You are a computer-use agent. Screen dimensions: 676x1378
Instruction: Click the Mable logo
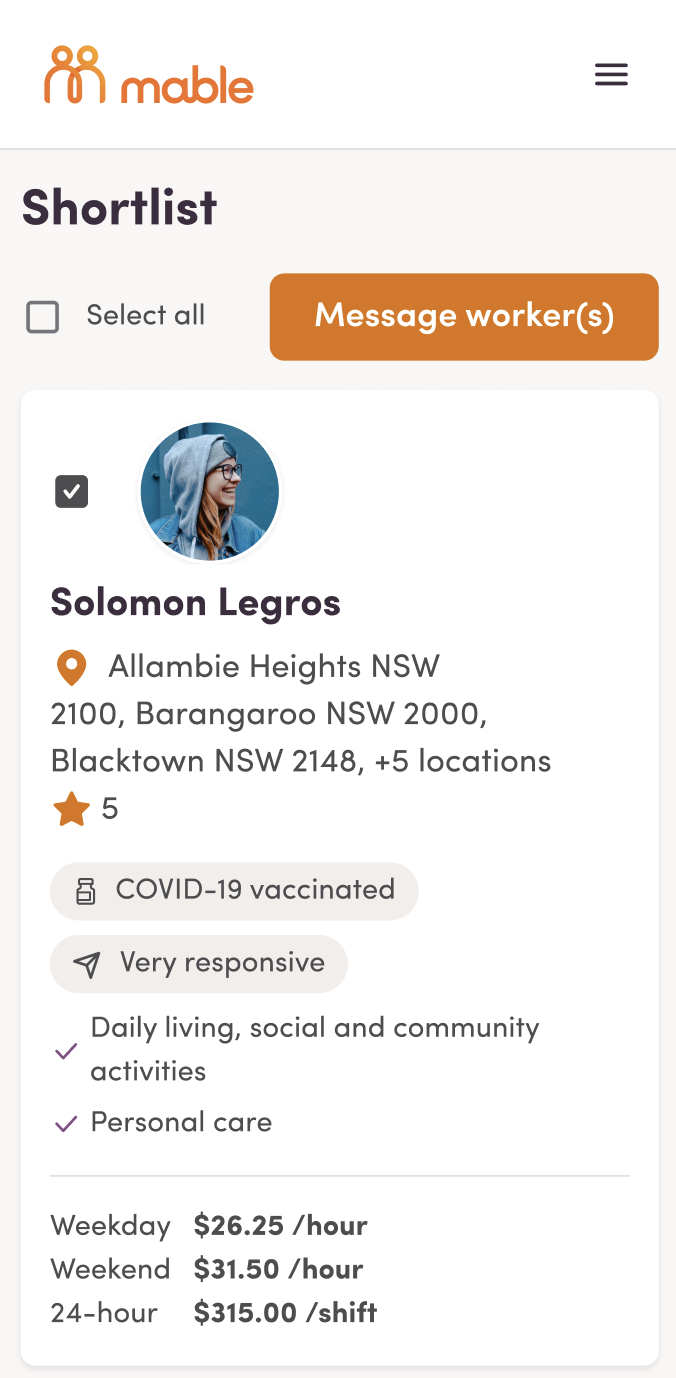[148, 76]
